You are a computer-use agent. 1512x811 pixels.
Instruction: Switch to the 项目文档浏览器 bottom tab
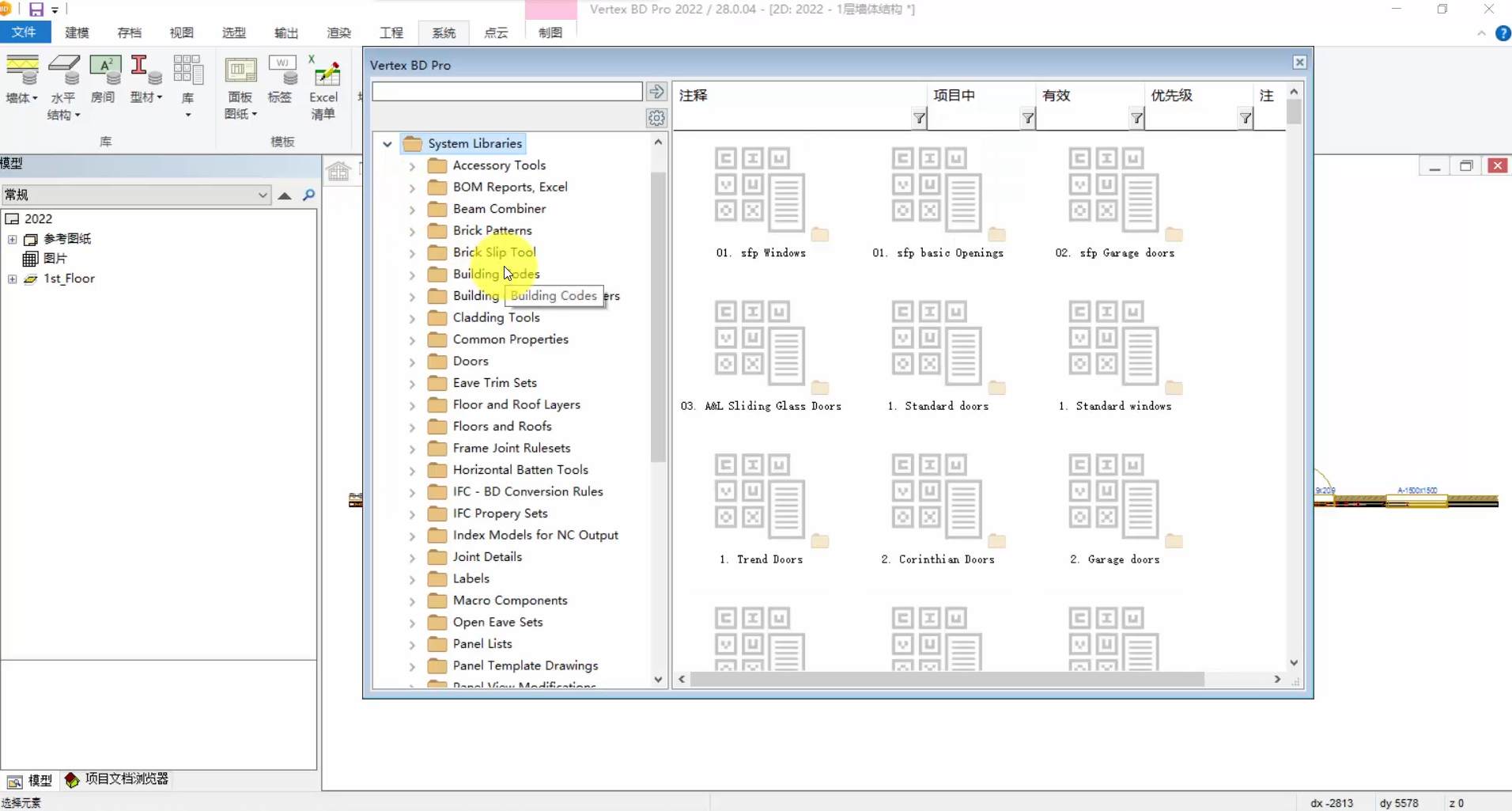pos(117,779)
